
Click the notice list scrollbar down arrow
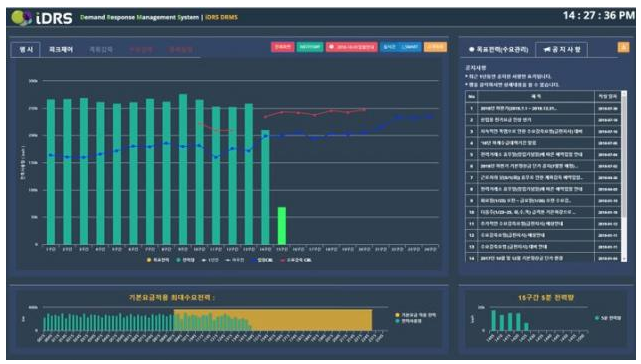point(624,259)
